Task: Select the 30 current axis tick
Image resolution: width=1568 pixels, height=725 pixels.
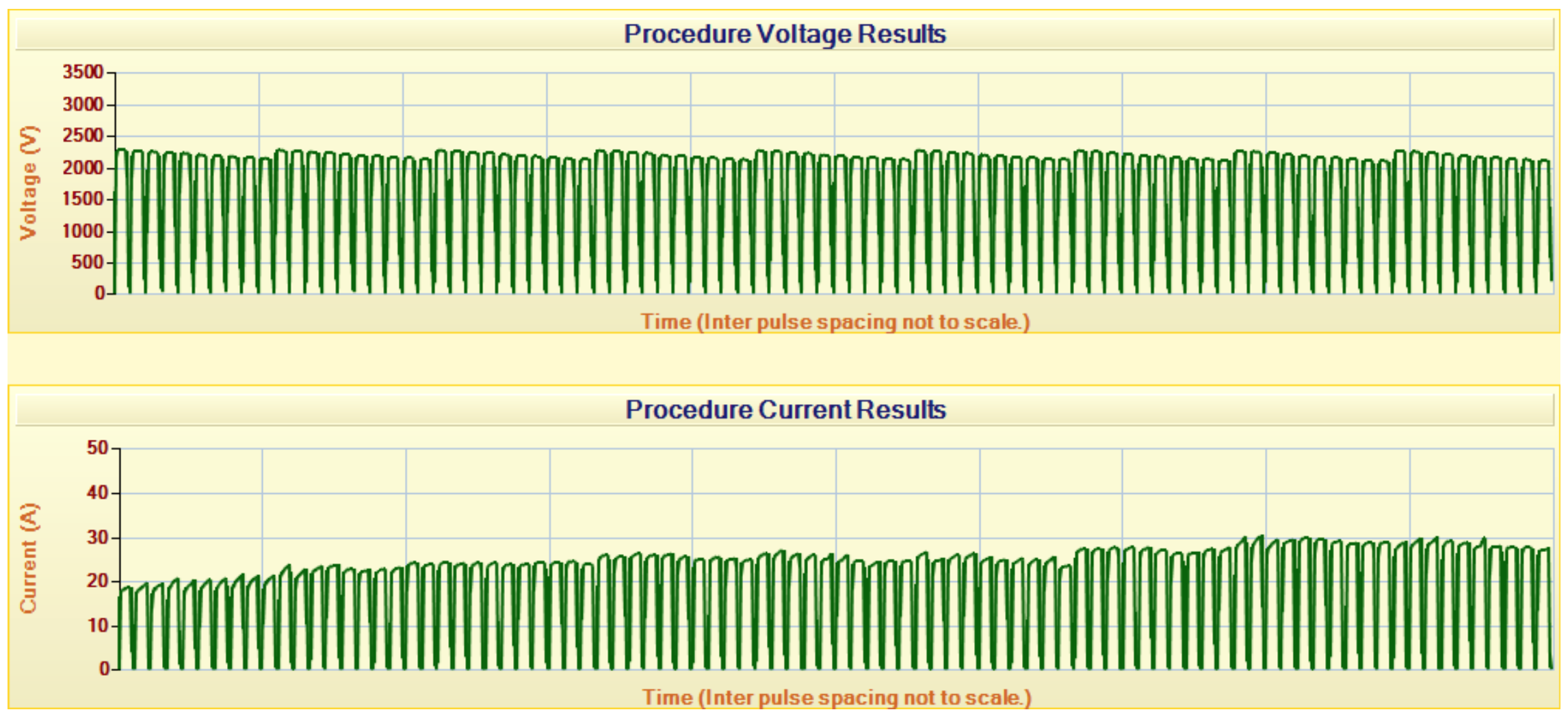Action: coord(97,538)
